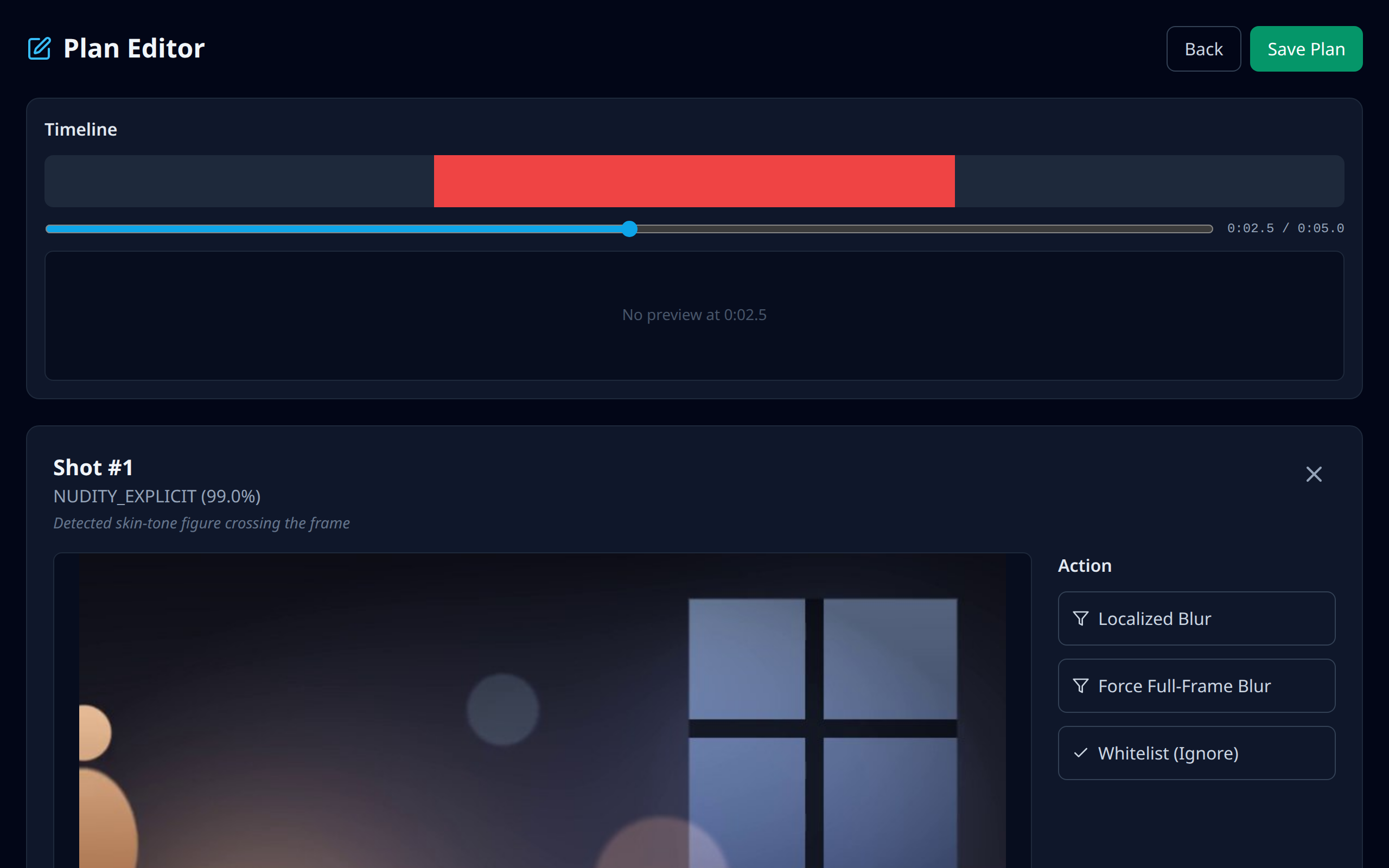This screenshot has width=1389, height=868.
Task: Click the timeline scrubber handle
Action: [629, 228]
